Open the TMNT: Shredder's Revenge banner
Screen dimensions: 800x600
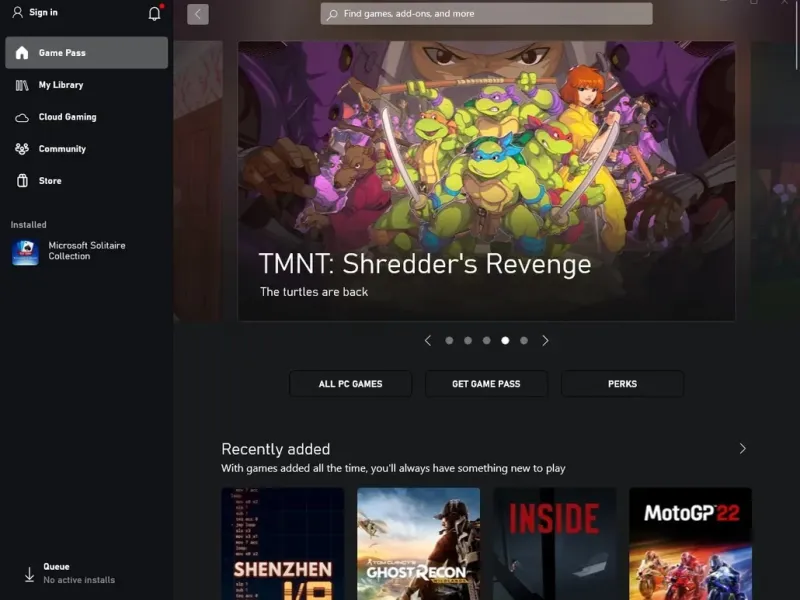pyautogui.click(x=486, y=181)
